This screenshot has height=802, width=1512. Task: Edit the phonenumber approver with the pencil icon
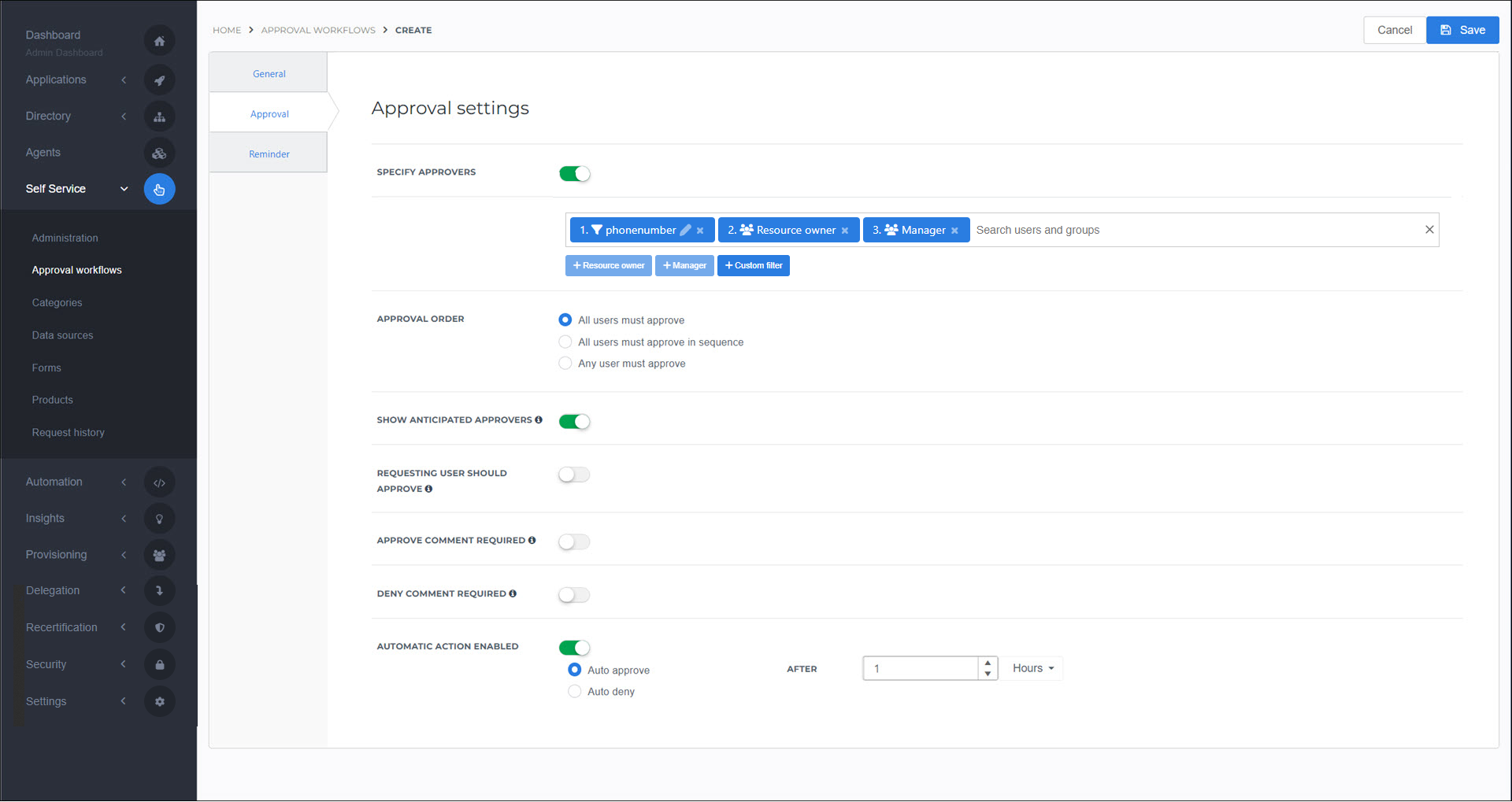pos(684,230)
